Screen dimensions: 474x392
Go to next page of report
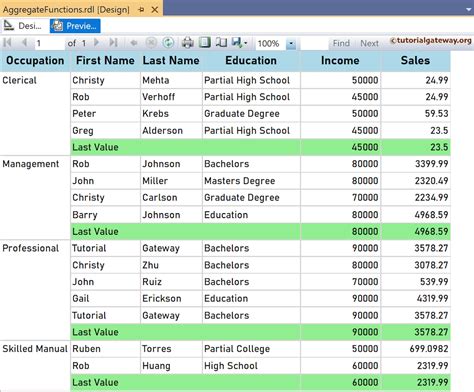pyautogui.click(x=97, y=43)
